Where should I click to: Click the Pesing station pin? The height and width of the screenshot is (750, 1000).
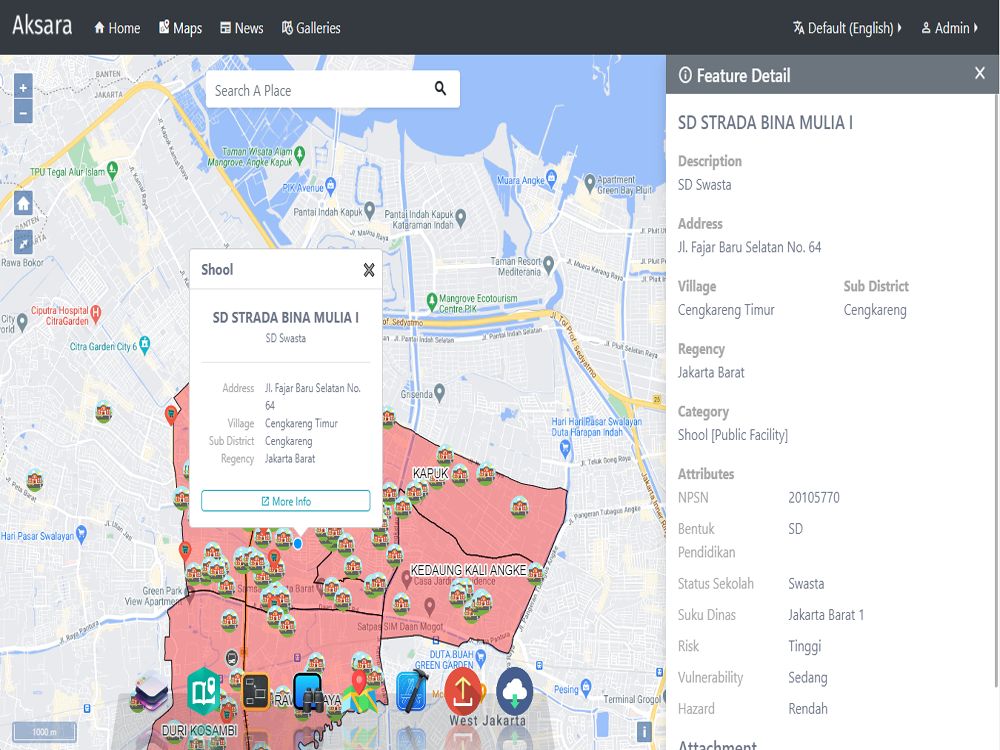point(586,688)
